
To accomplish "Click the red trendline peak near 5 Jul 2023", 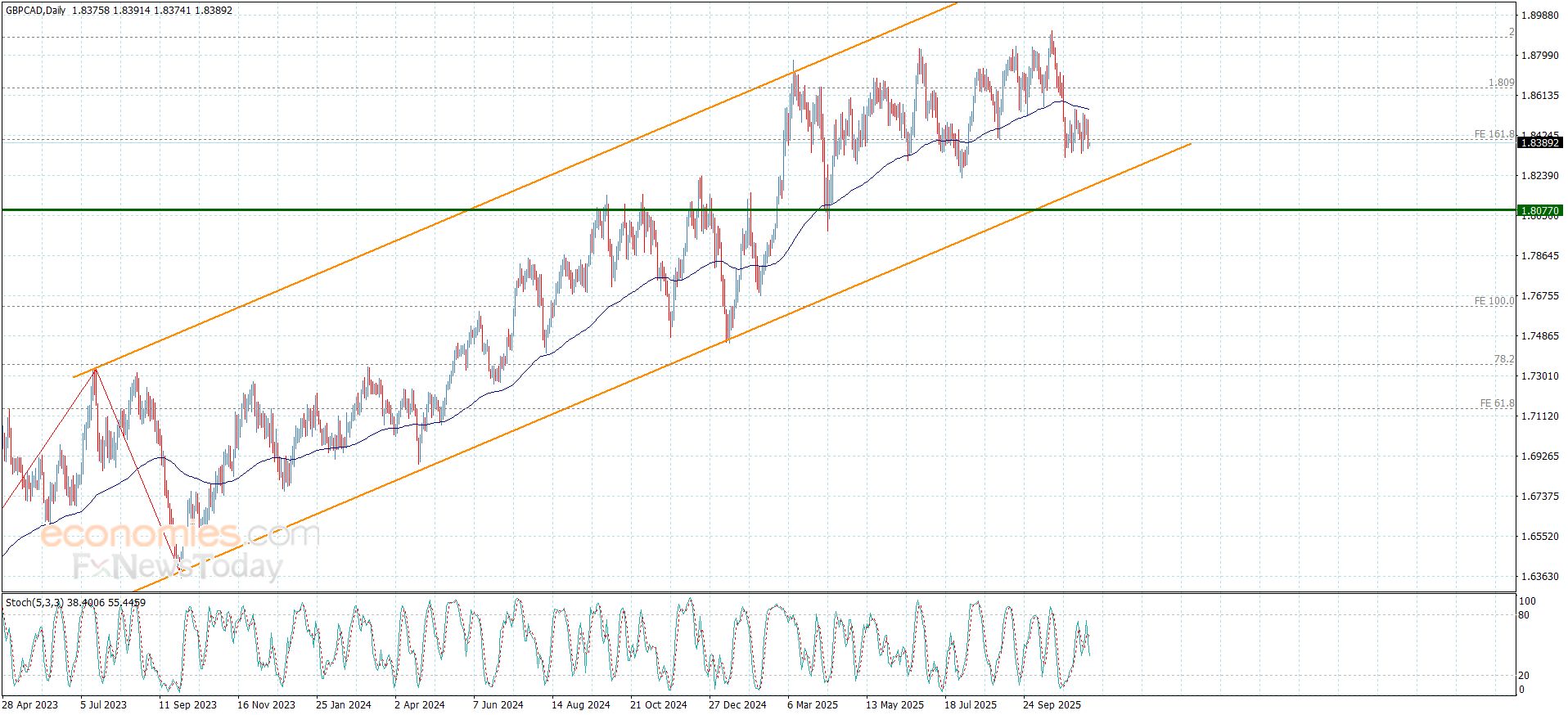I will (x=96, y=370).
